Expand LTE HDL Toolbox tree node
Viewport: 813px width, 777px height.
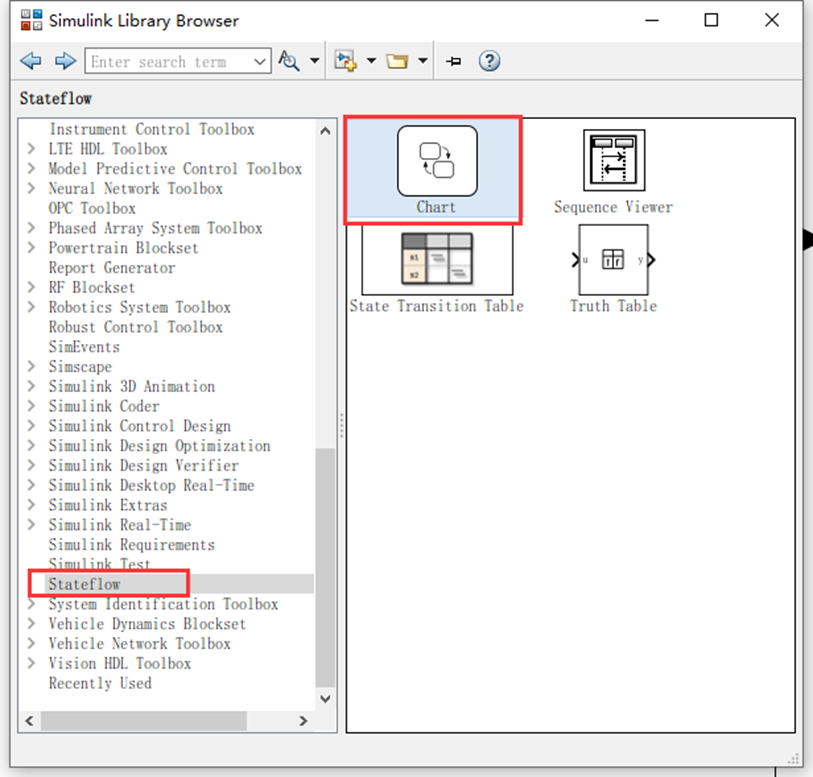pyautogui.click(x=32, y=149)
